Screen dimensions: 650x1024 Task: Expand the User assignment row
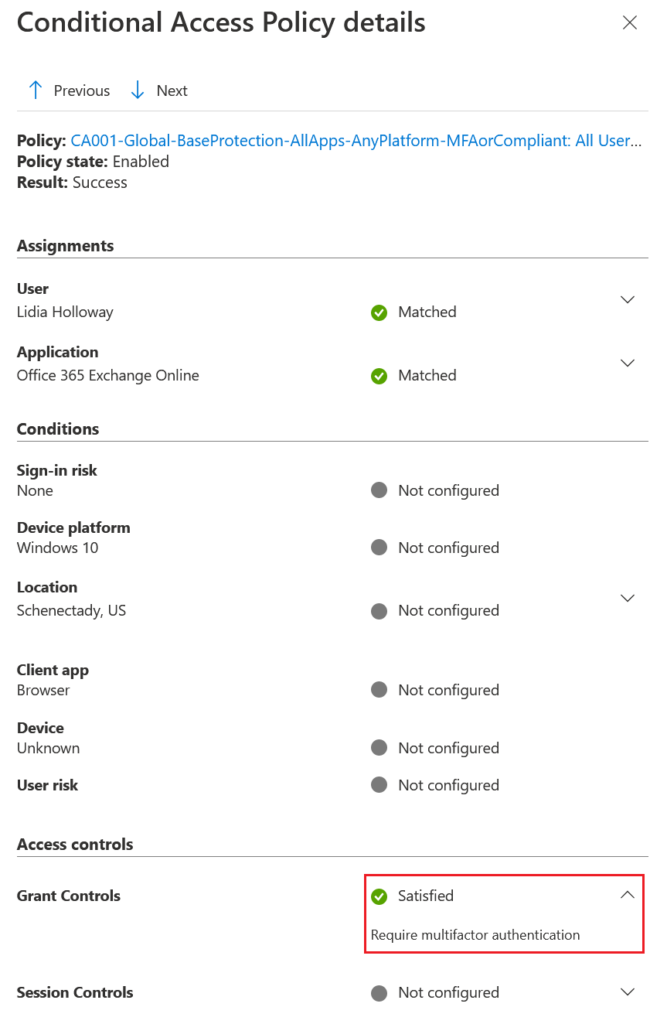(x=627, y=300)
